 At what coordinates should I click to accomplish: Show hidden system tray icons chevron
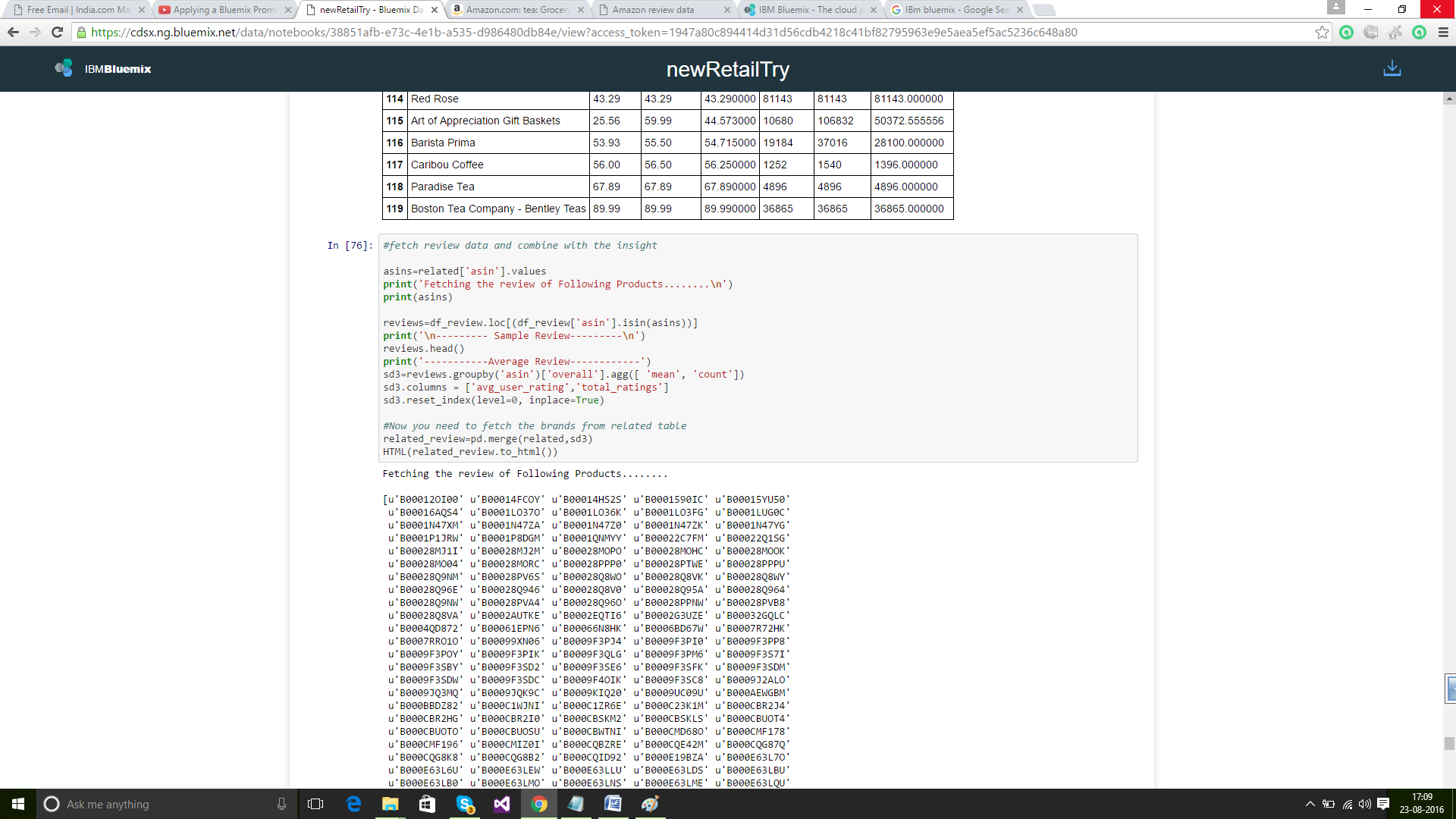[1310, 804]
